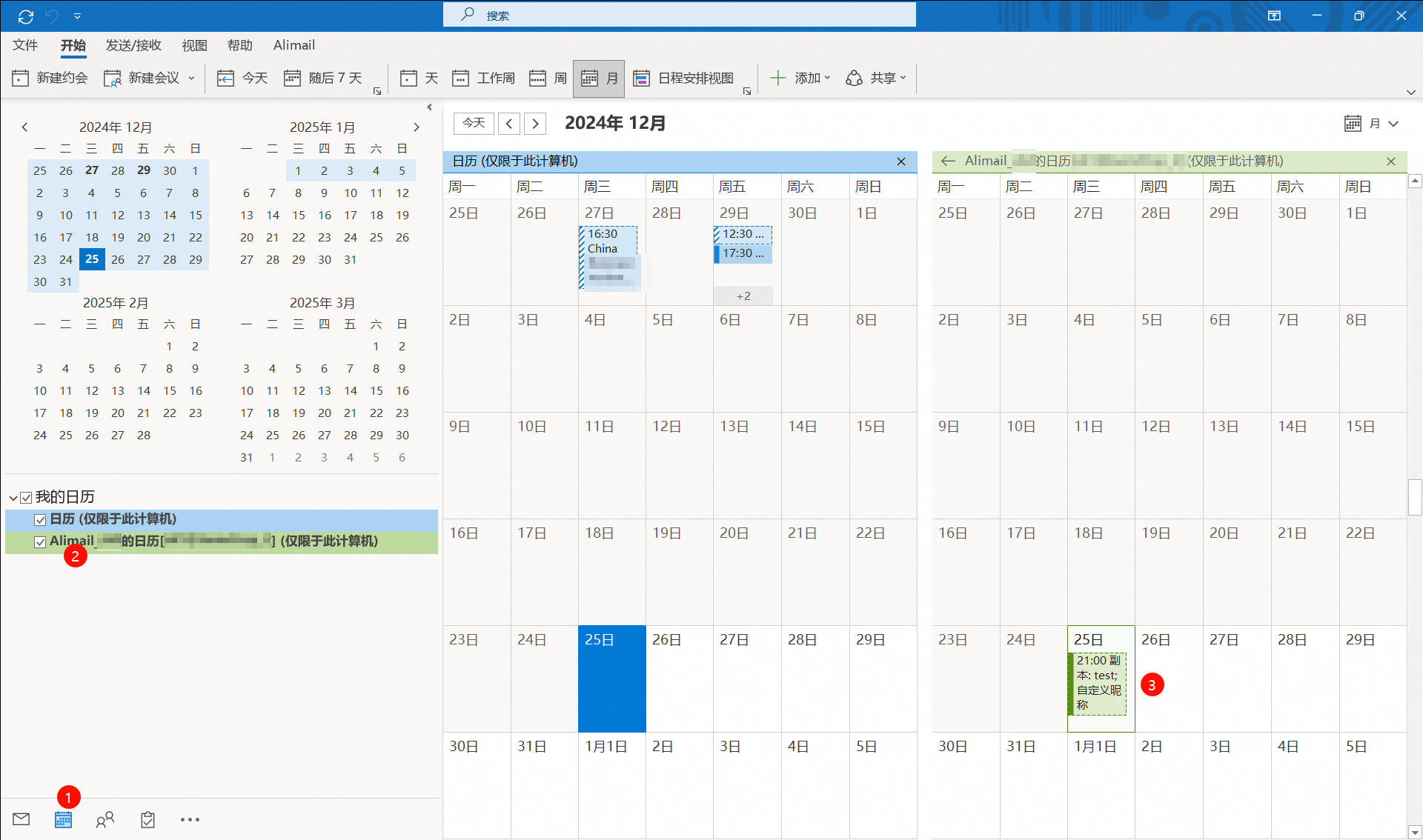
Task: Go to next month arrow button
Action: (535, 124)
